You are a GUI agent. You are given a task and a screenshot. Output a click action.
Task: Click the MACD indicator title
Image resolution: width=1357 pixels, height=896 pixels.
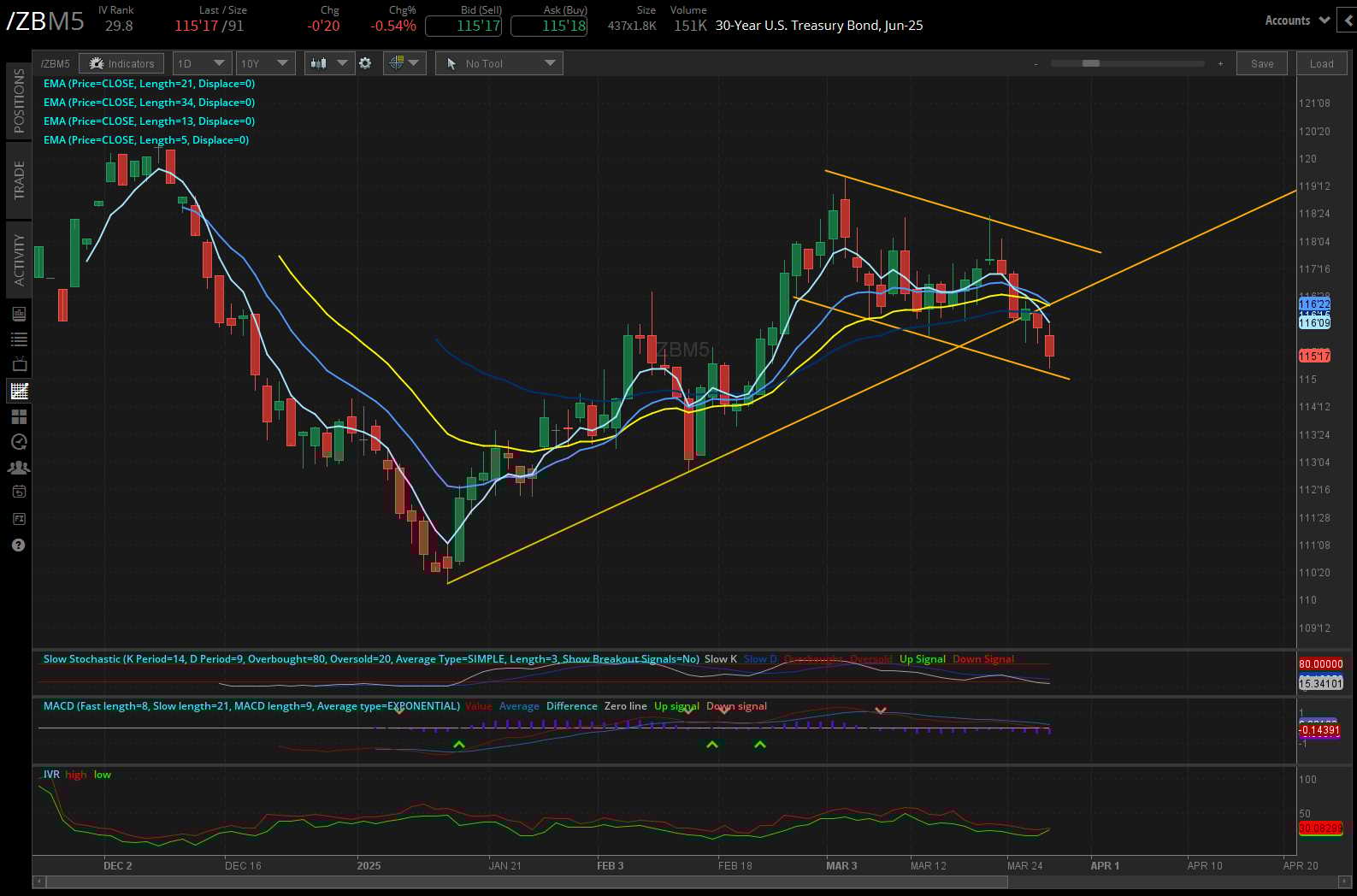click(x=251, y=706)
